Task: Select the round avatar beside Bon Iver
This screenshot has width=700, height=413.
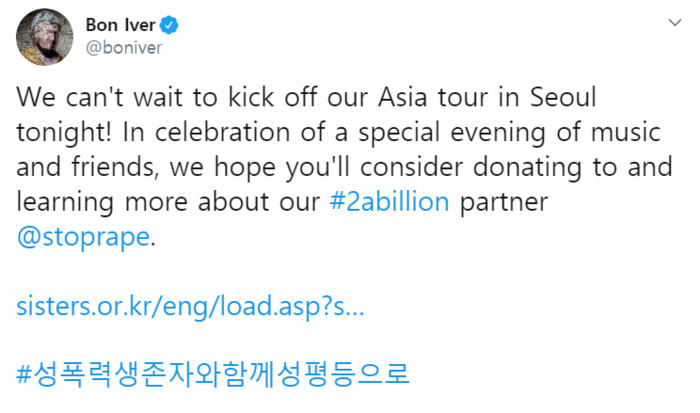Action: tap(45, 37)
